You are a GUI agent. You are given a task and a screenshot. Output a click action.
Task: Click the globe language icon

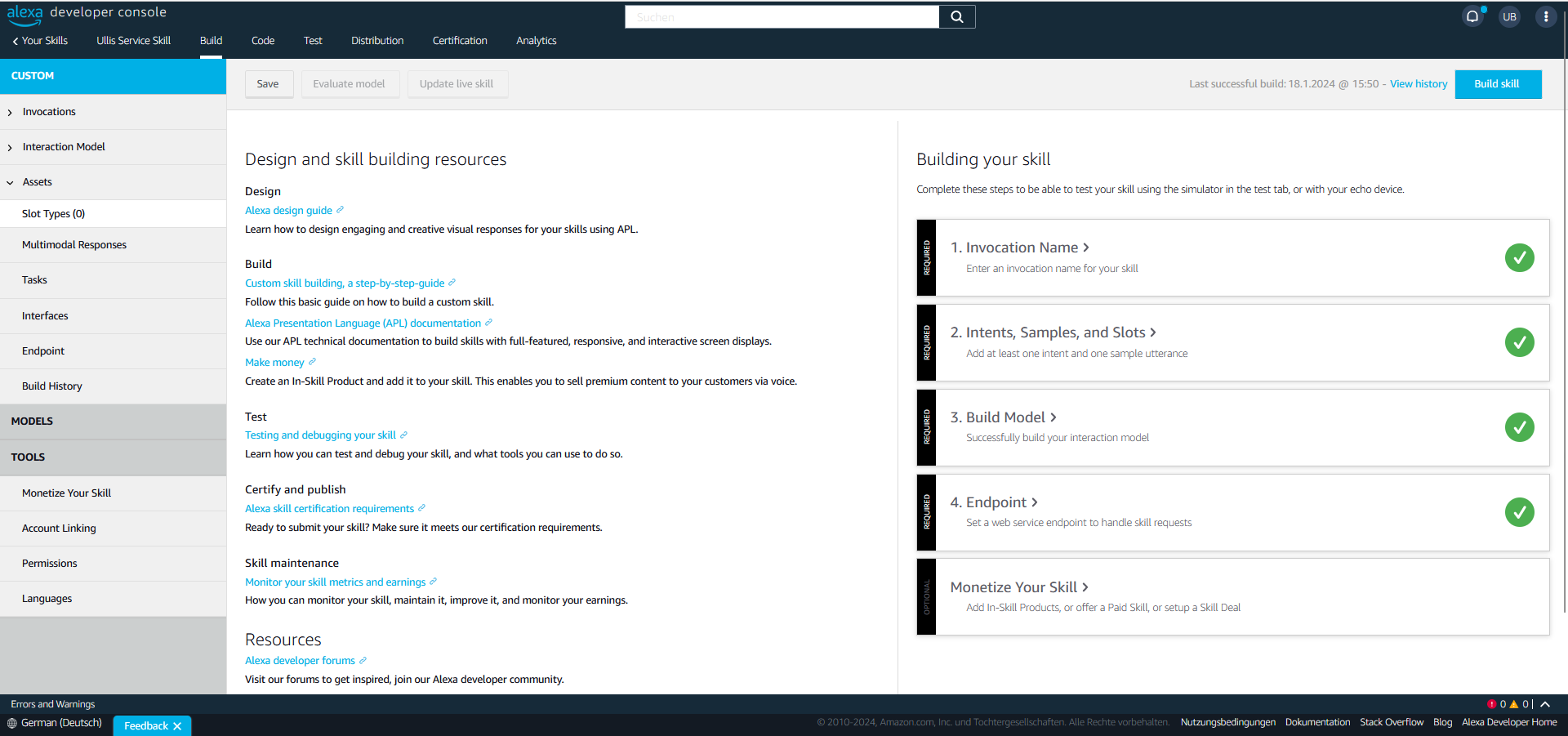click(x=11, y=723)
